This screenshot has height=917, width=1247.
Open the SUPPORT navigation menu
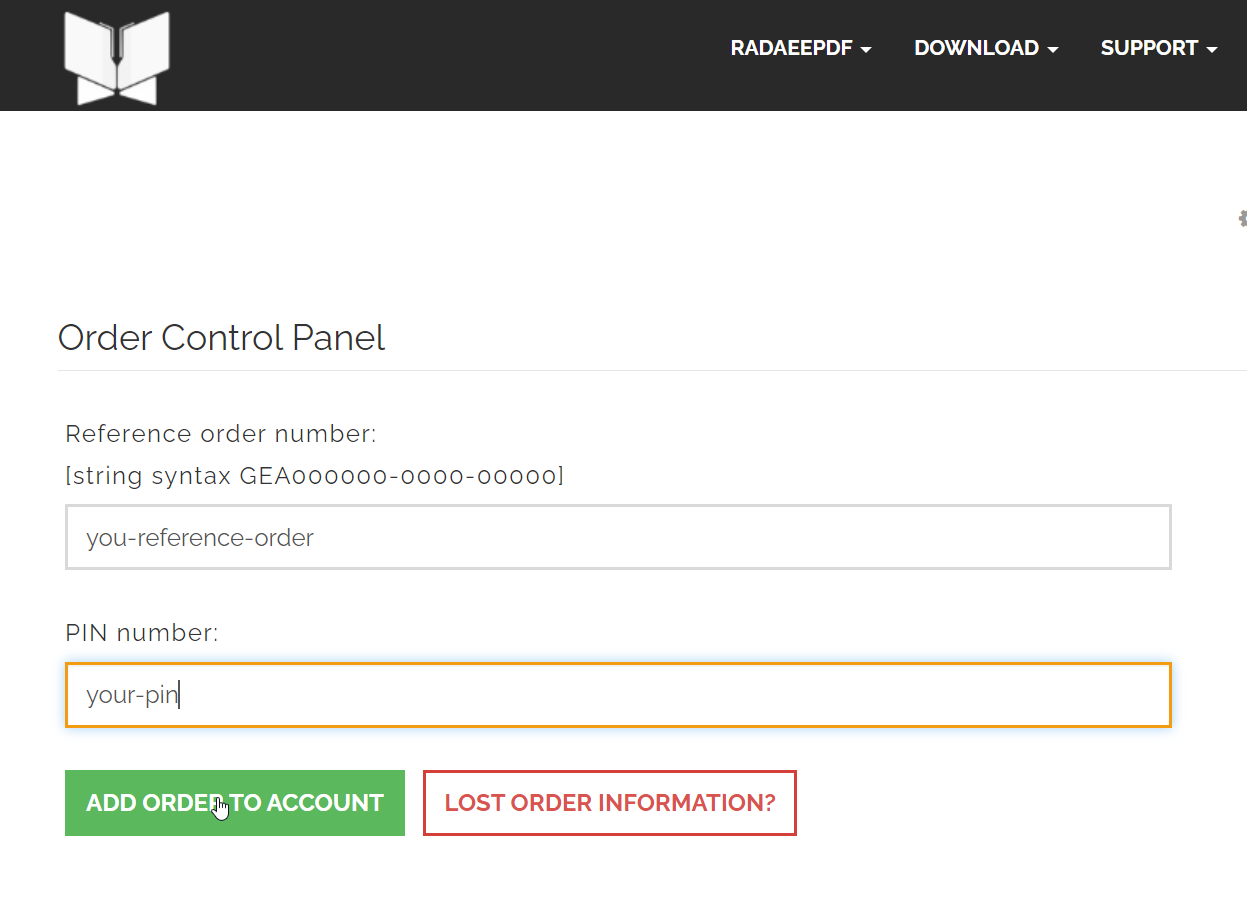pyautogui.click(x=1149, y=48)
